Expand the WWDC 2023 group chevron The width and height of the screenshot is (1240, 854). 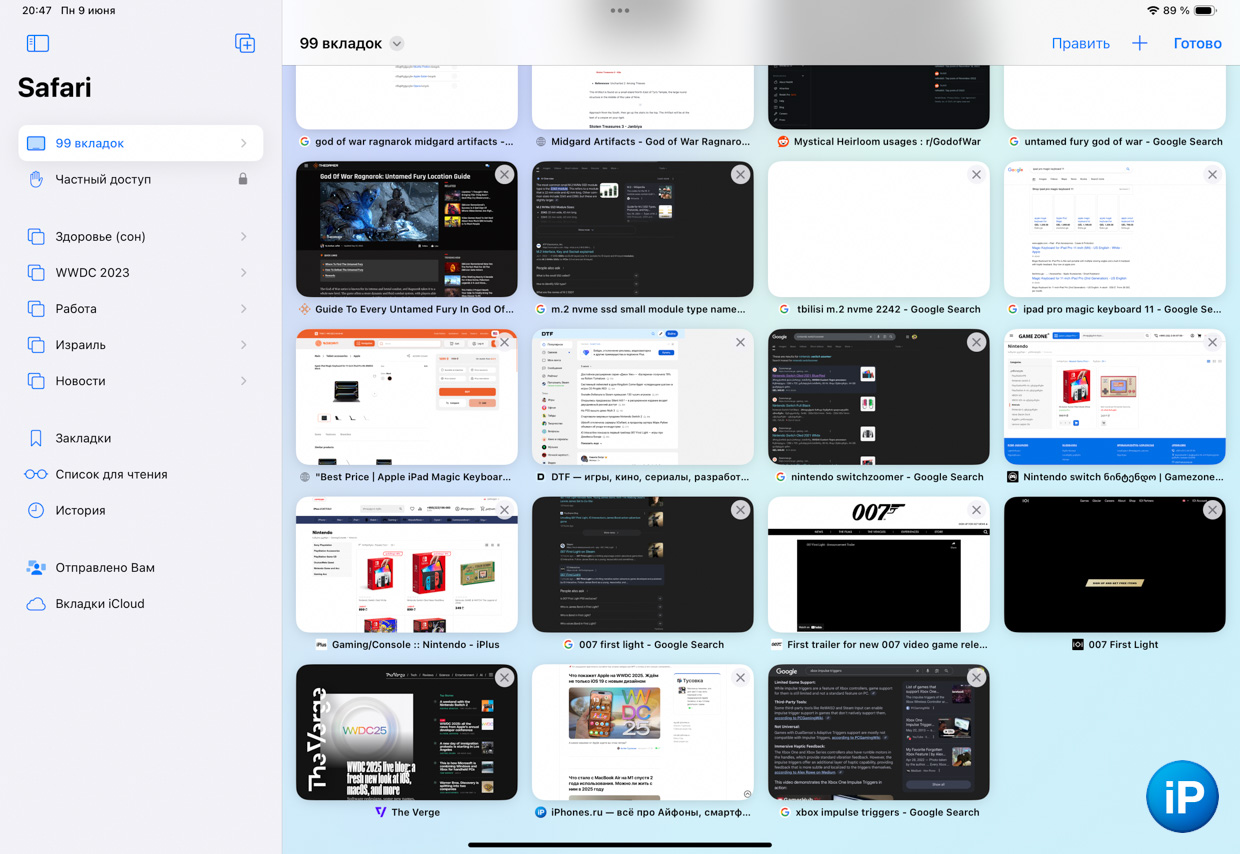[x=243, y=273]
